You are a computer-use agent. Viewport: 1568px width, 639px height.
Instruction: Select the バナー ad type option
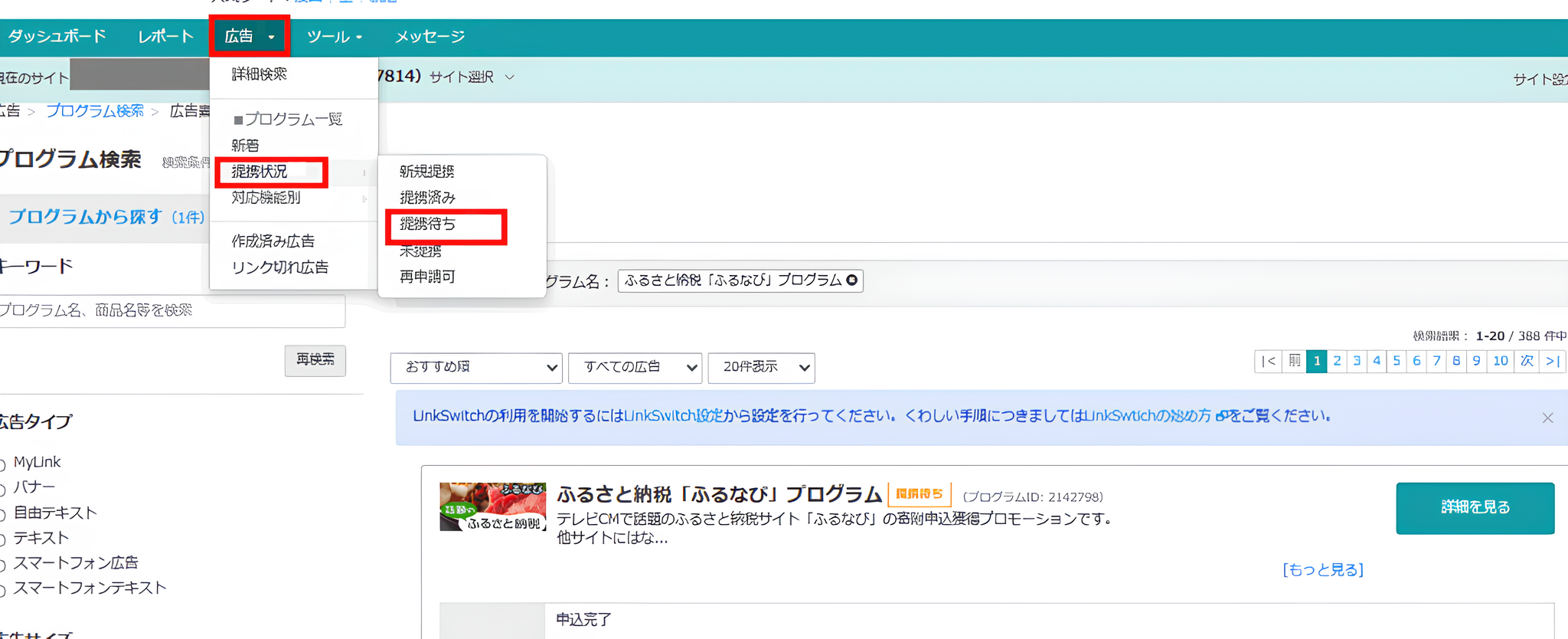tap(3, 489)
